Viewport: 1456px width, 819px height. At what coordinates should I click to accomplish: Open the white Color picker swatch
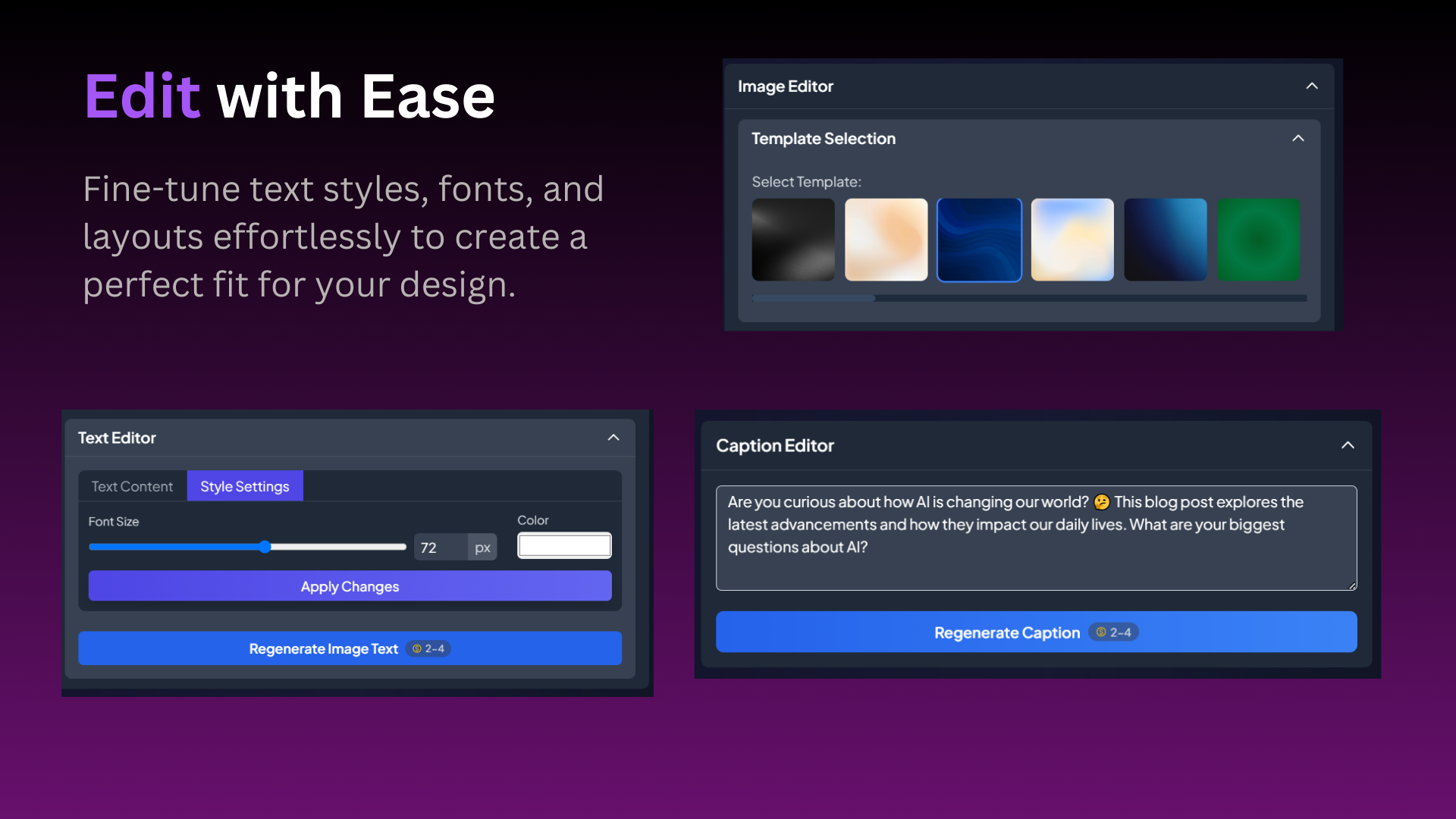[x=564, y=545]
